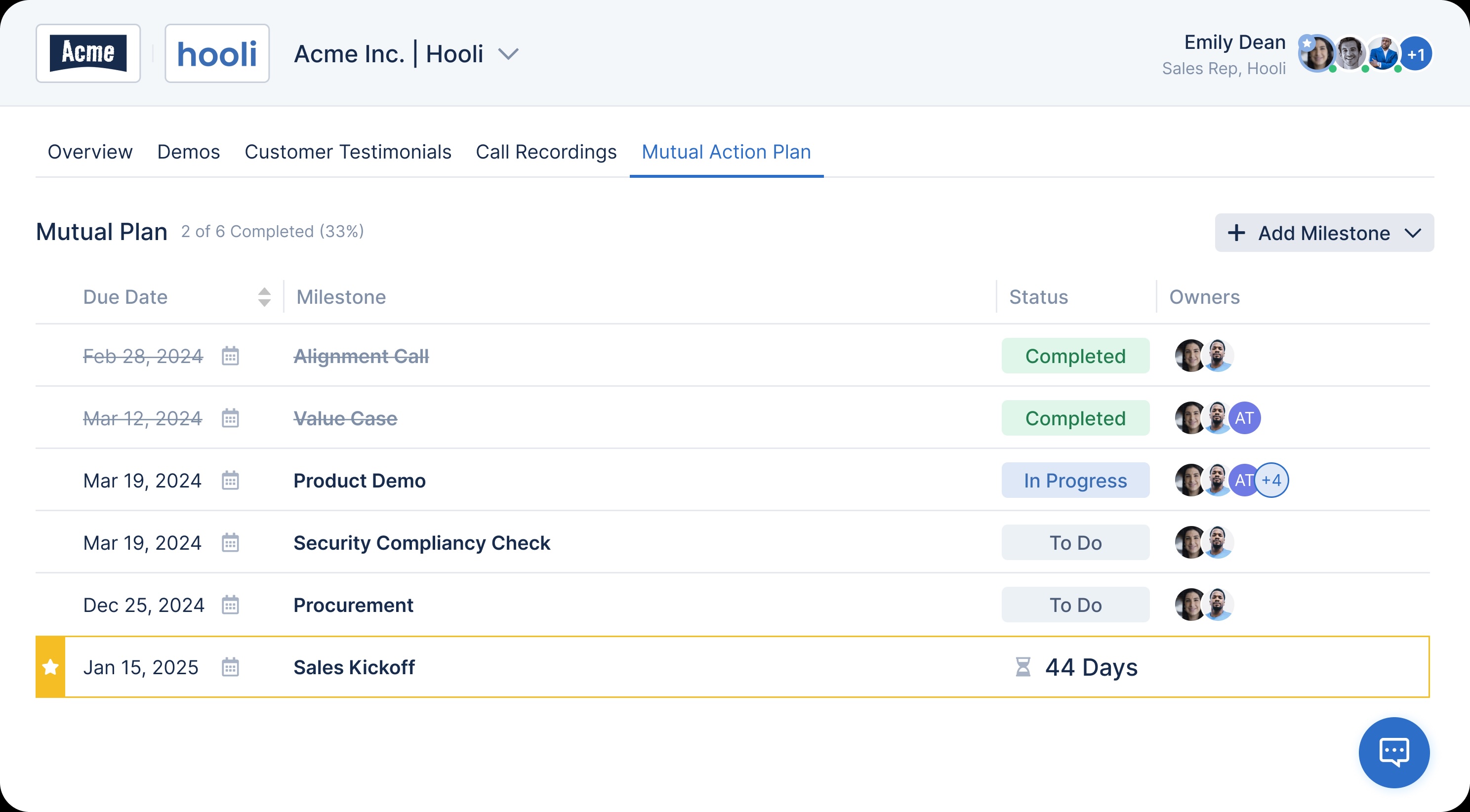Screen dimensions: 1470x812
Task: Click the To Do status on Procurement row
Action: [x=1075, y=605]
